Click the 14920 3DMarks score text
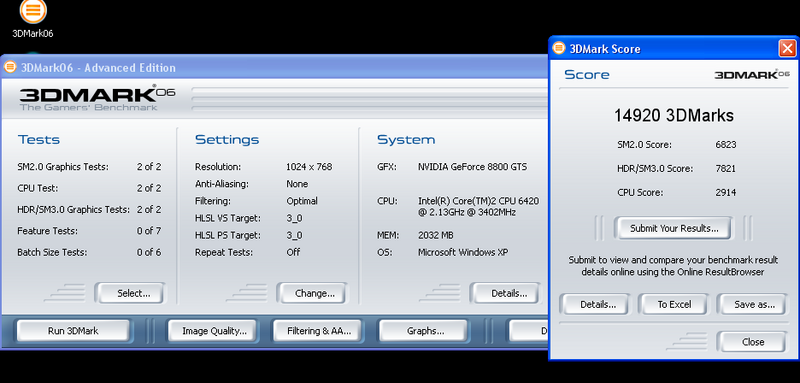This screenshot has height=383, width=800. [673, 115]
